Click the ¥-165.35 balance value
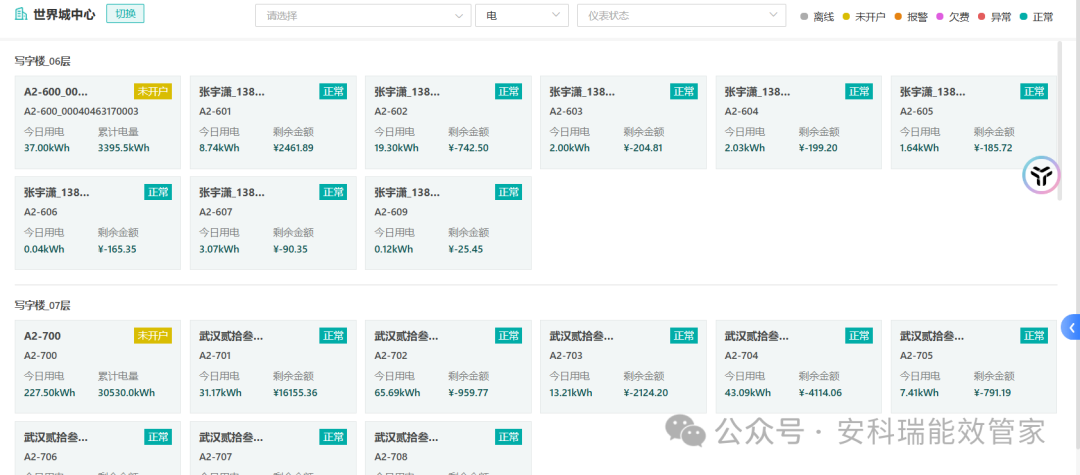 pos(117,249)
